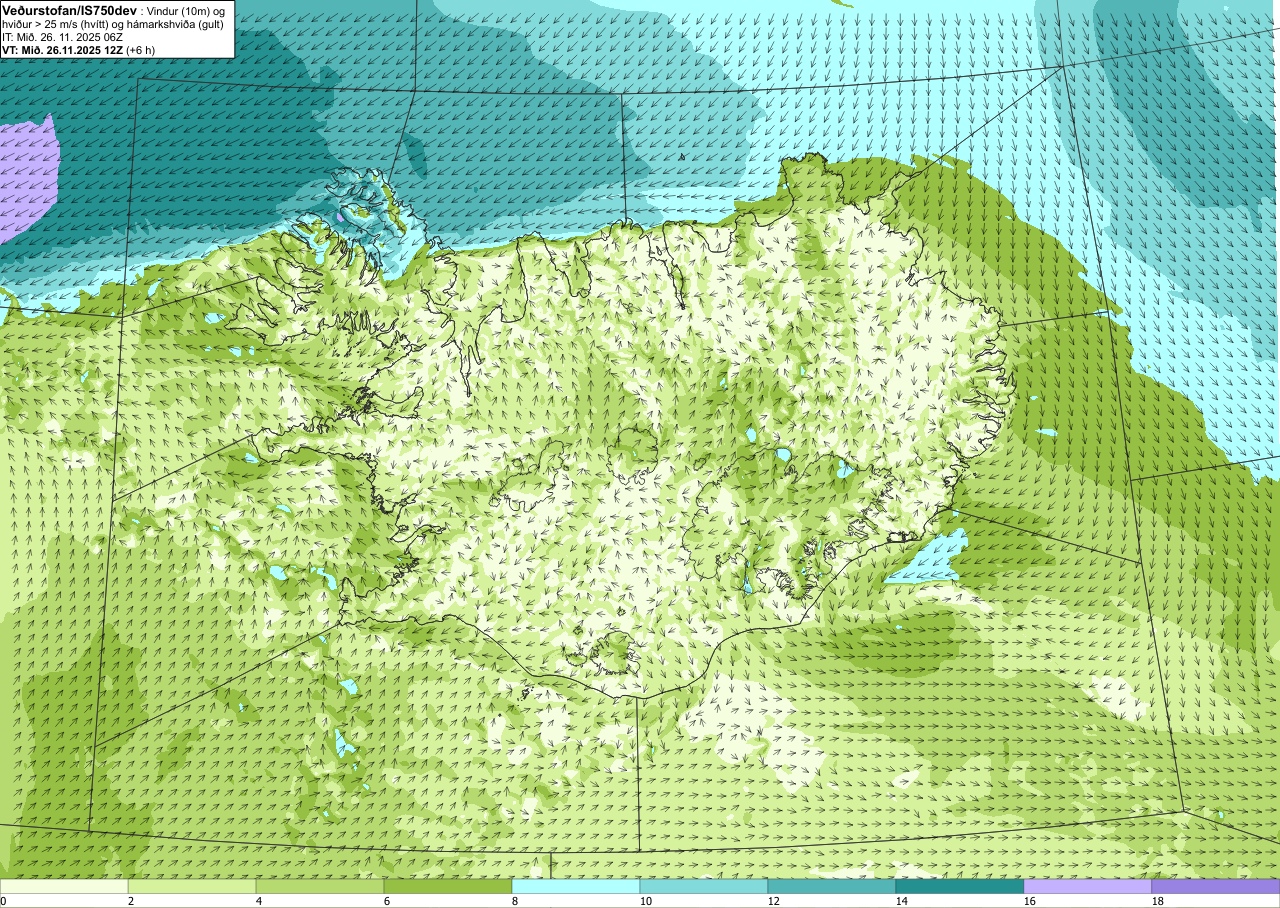This screenshot has height=908, width=1280.
Task: Click the legend scale label "8"
Action: 515,901
